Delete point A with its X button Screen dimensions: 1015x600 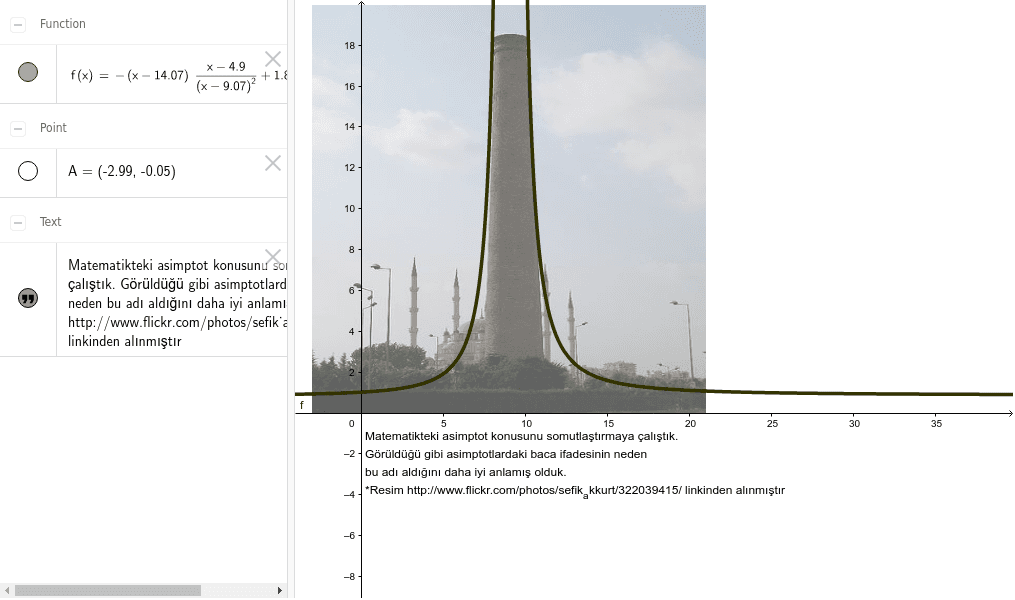click(273, 163)
